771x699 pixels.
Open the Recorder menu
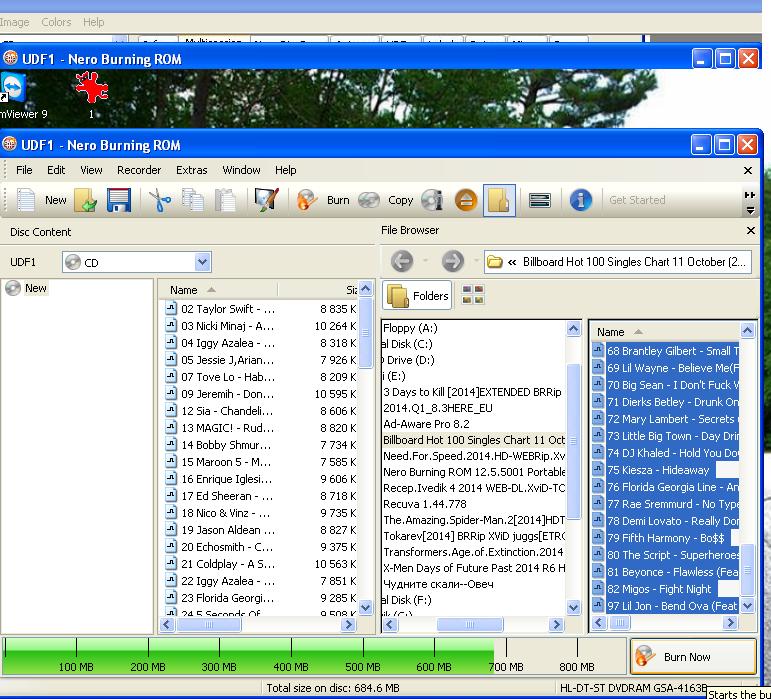[139, 170]
